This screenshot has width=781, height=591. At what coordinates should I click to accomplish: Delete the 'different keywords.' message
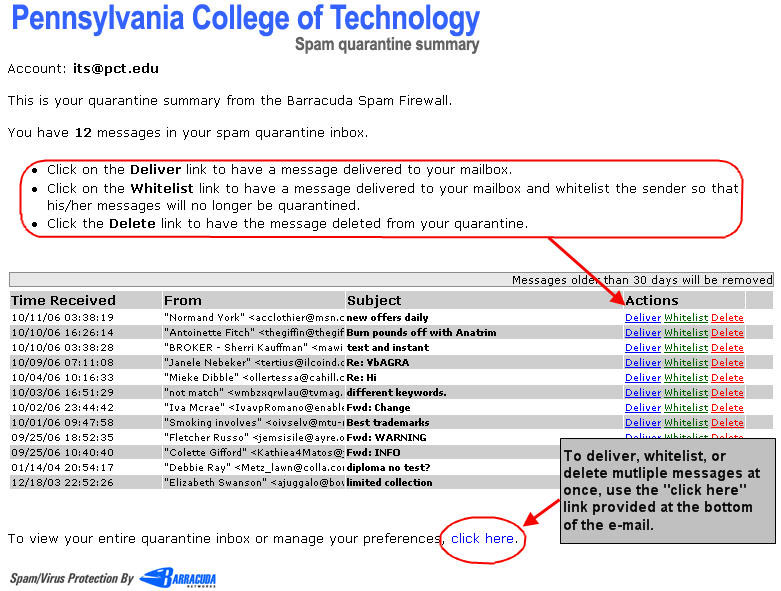pos(727,392)
